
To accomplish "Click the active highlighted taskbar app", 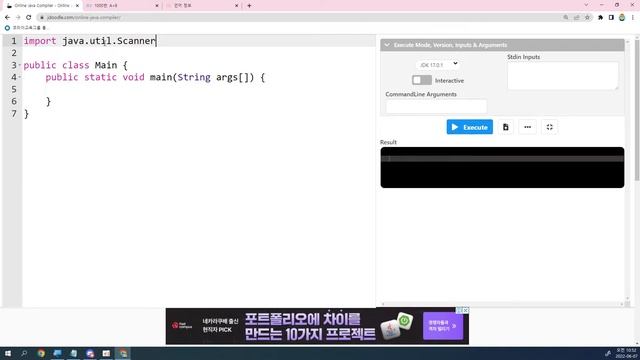I will pos(123,353).
